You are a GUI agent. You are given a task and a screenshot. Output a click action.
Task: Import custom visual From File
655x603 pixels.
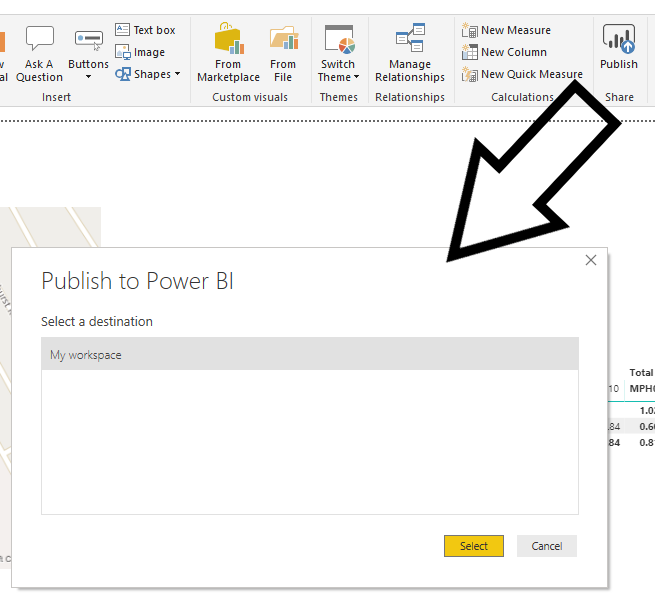click(283, 53)
